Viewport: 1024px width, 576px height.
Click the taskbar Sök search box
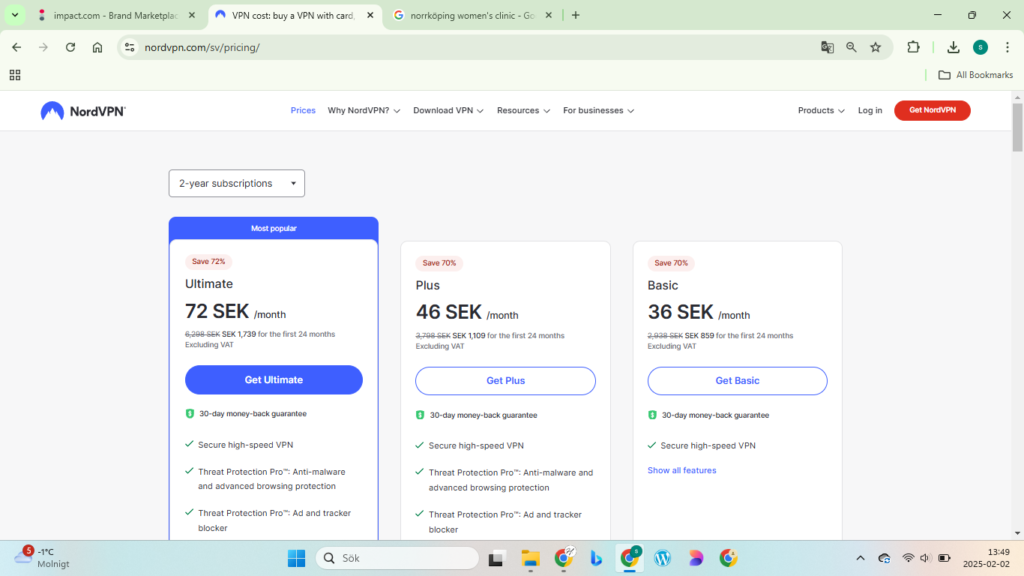coord(398,558)
